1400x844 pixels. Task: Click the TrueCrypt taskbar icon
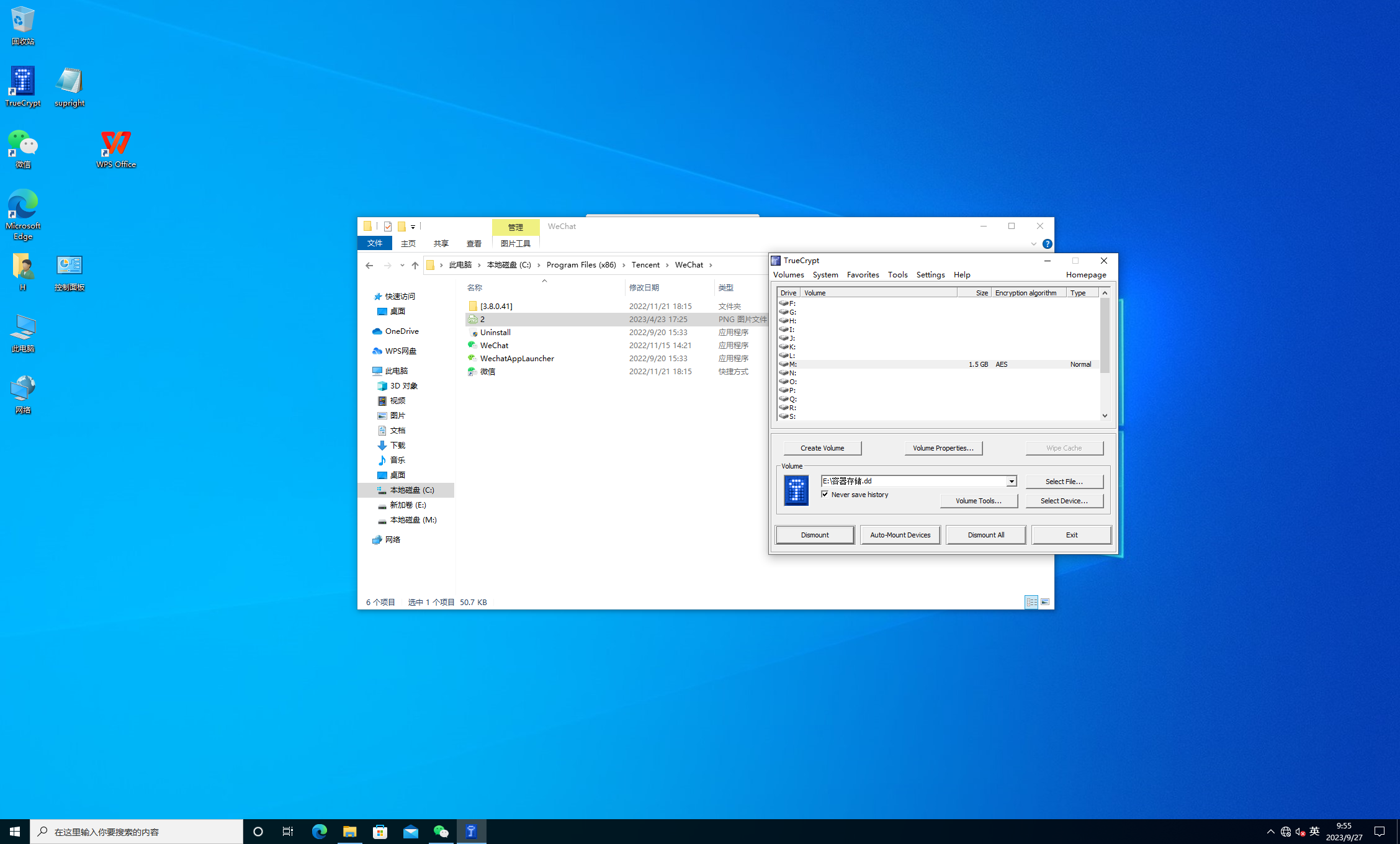pos(472,832)
